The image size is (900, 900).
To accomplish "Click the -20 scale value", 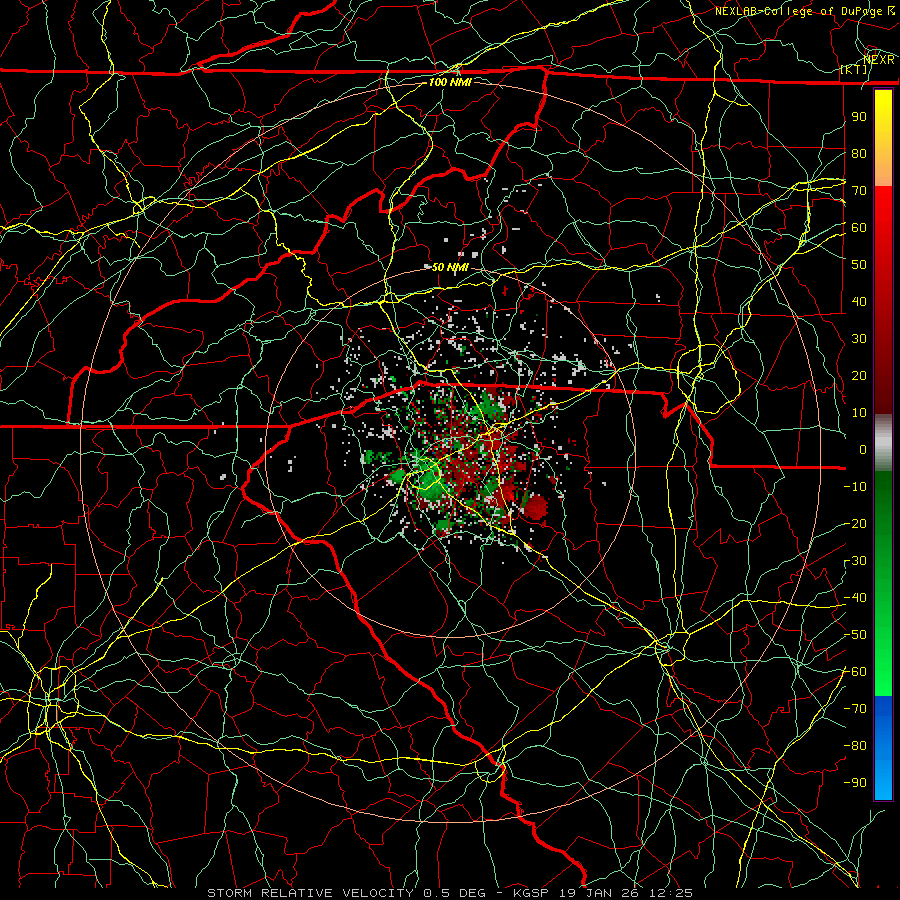I will [x=855, y=523].
